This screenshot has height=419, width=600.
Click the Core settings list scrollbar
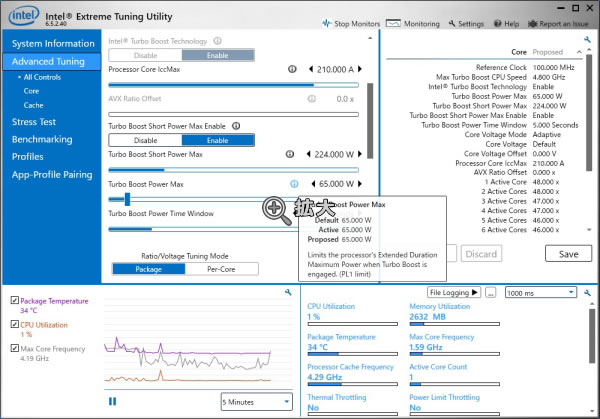589,112
